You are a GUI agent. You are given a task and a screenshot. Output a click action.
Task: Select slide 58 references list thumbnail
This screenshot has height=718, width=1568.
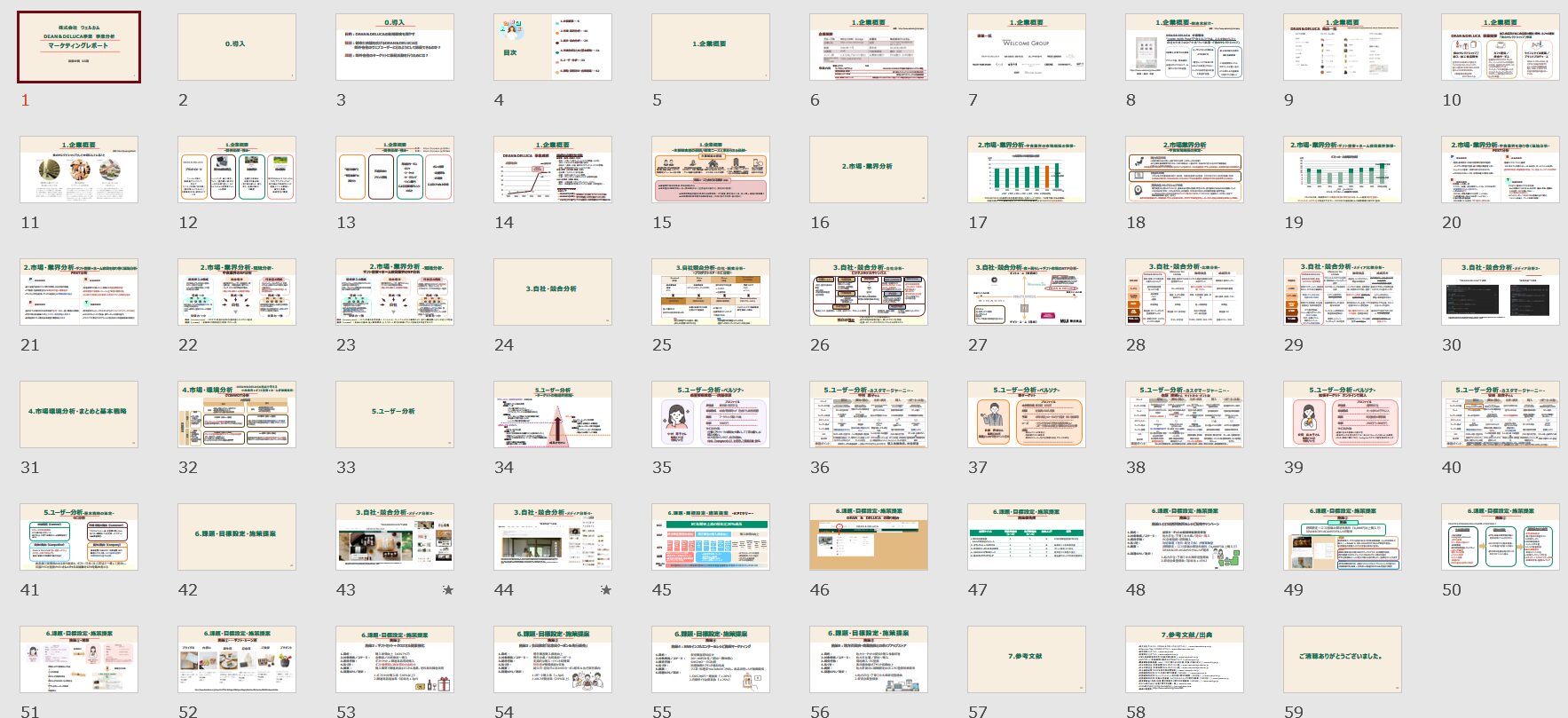(x=1185, y=659)
